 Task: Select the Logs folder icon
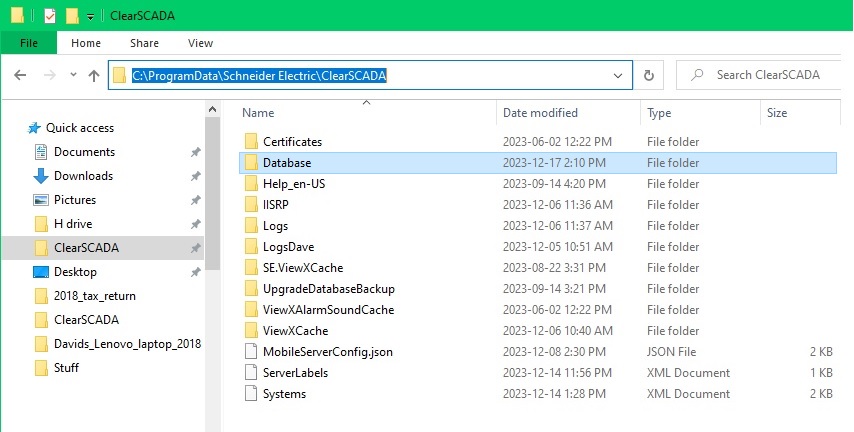pos(251,226)
